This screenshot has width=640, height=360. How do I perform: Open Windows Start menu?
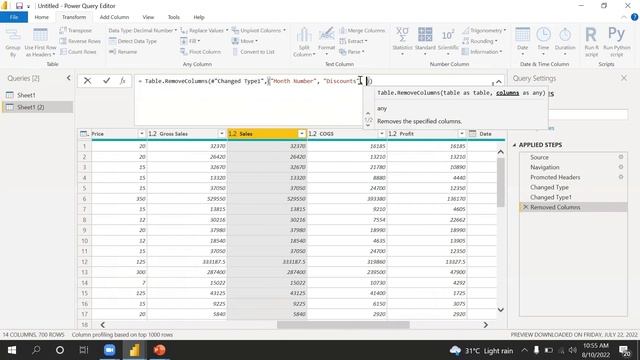(12, 350)
